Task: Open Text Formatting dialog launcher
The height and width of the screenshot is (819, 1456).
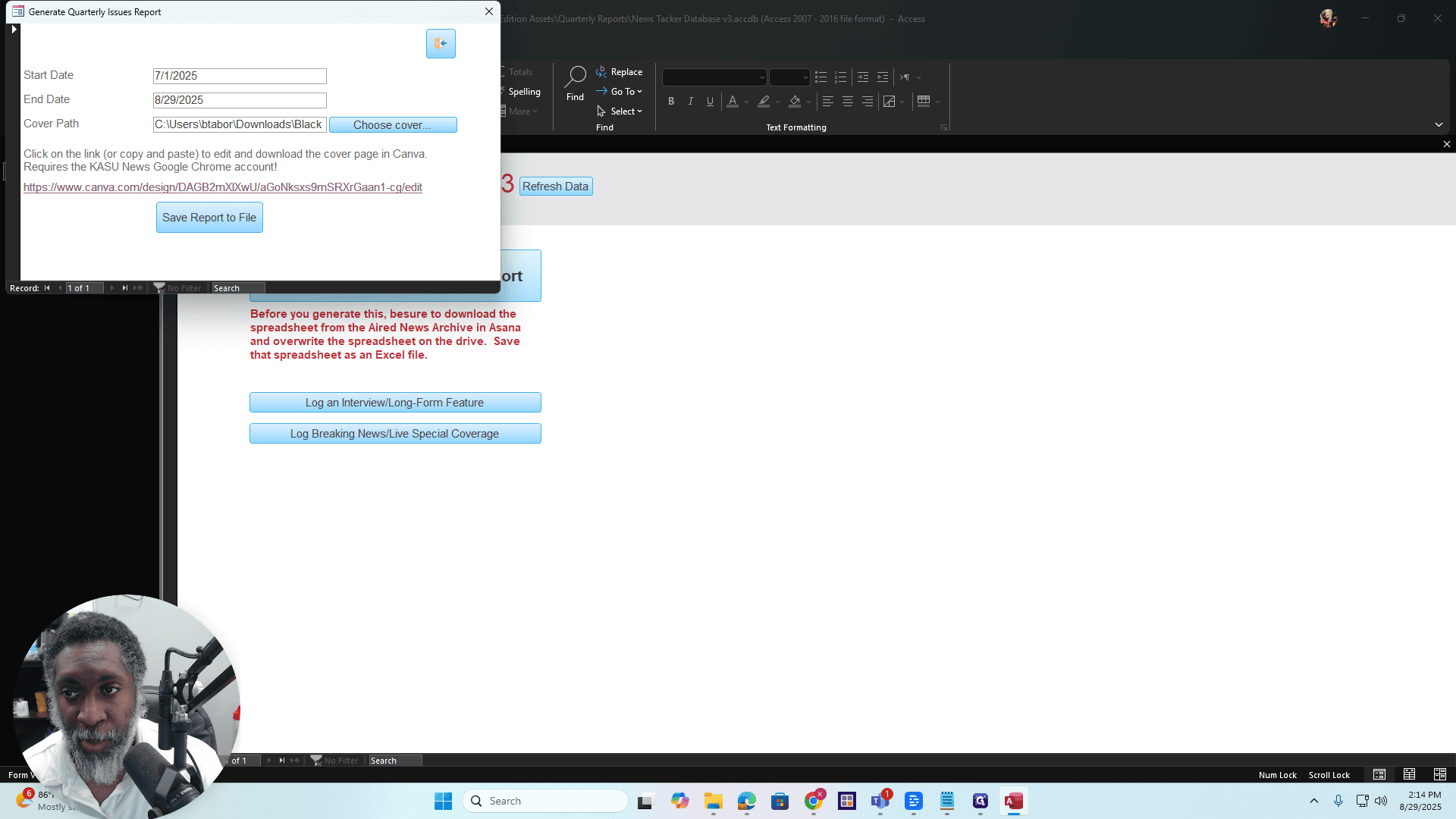Action: 944,127
